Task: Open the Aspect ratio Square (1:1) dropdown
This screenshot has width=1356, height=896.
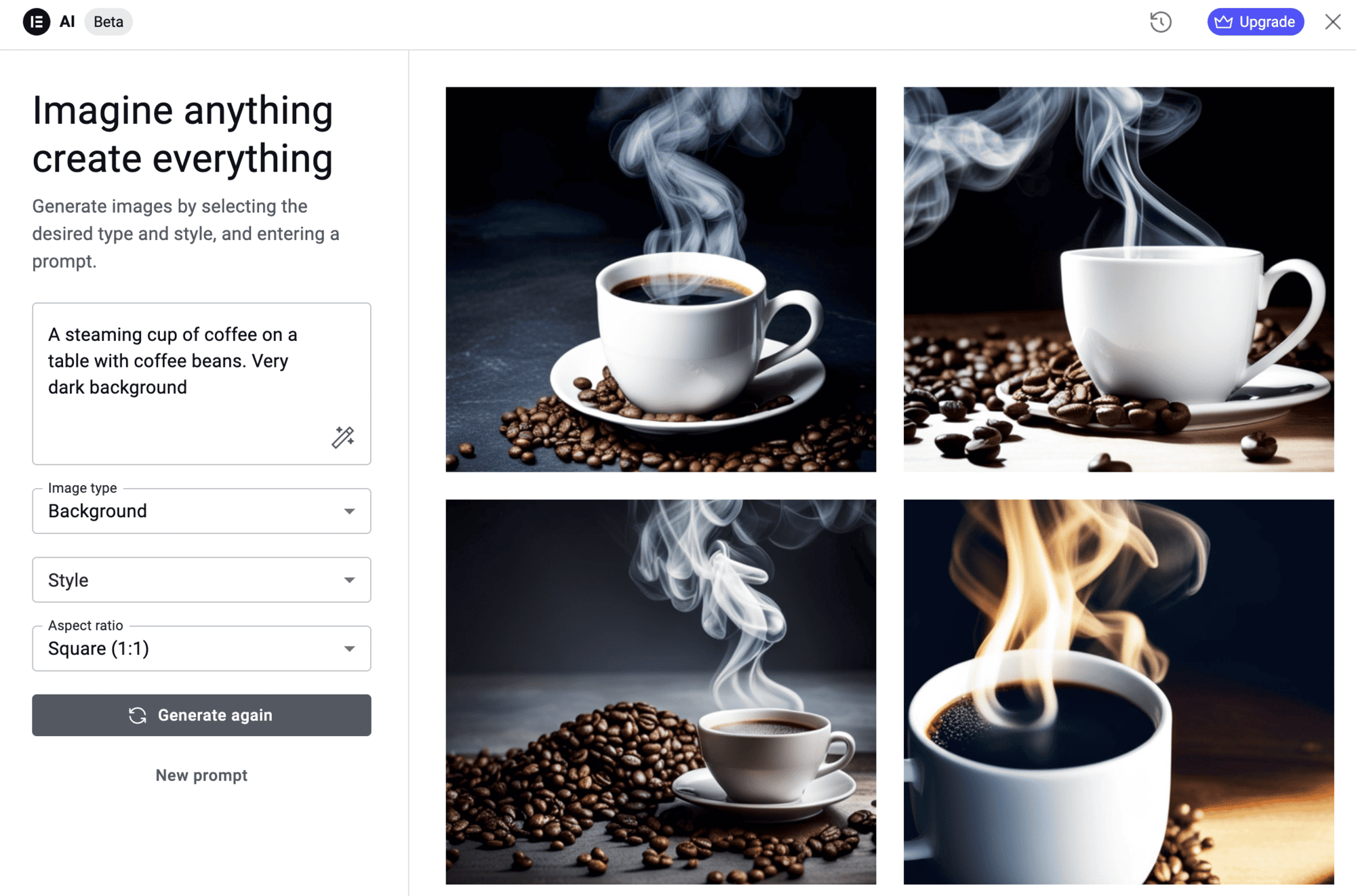Action: point(201,649)
